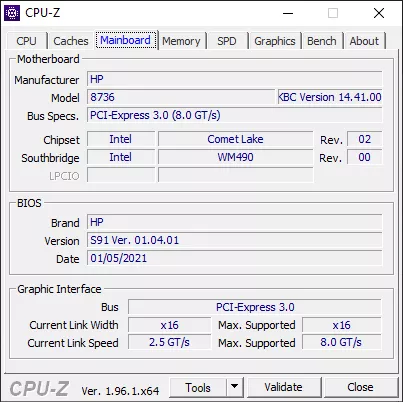This screenshot has width=403, height=402.
Task: Click the Current Link Speed value
Action: [169, 342]
